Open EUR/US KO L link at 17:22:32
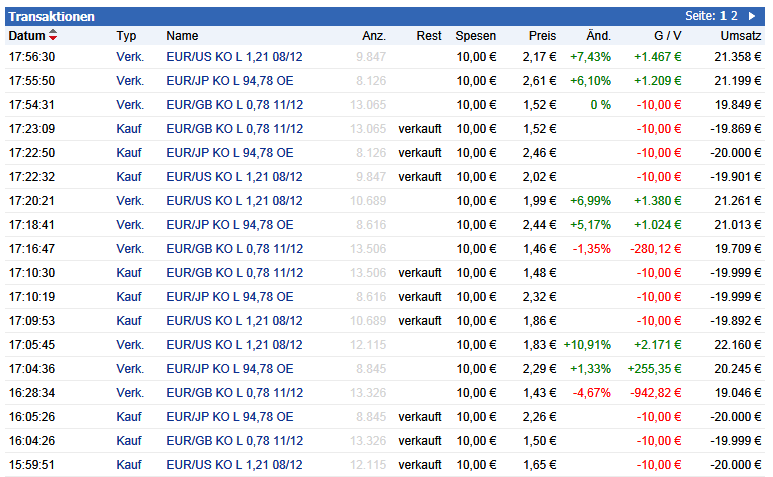The height and width of the screenshot is (477, 773). tap(234, 176)
